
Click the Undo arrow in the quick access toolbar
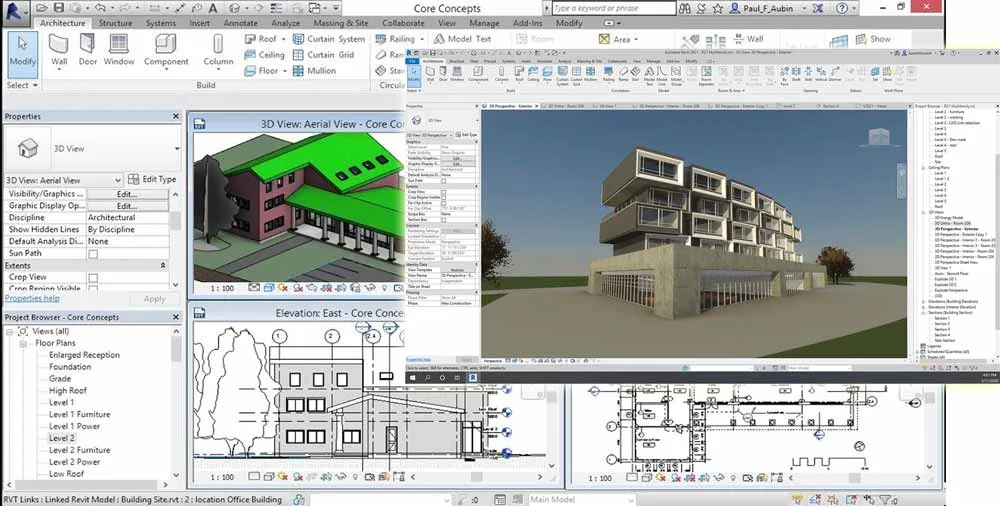(100, 8)
